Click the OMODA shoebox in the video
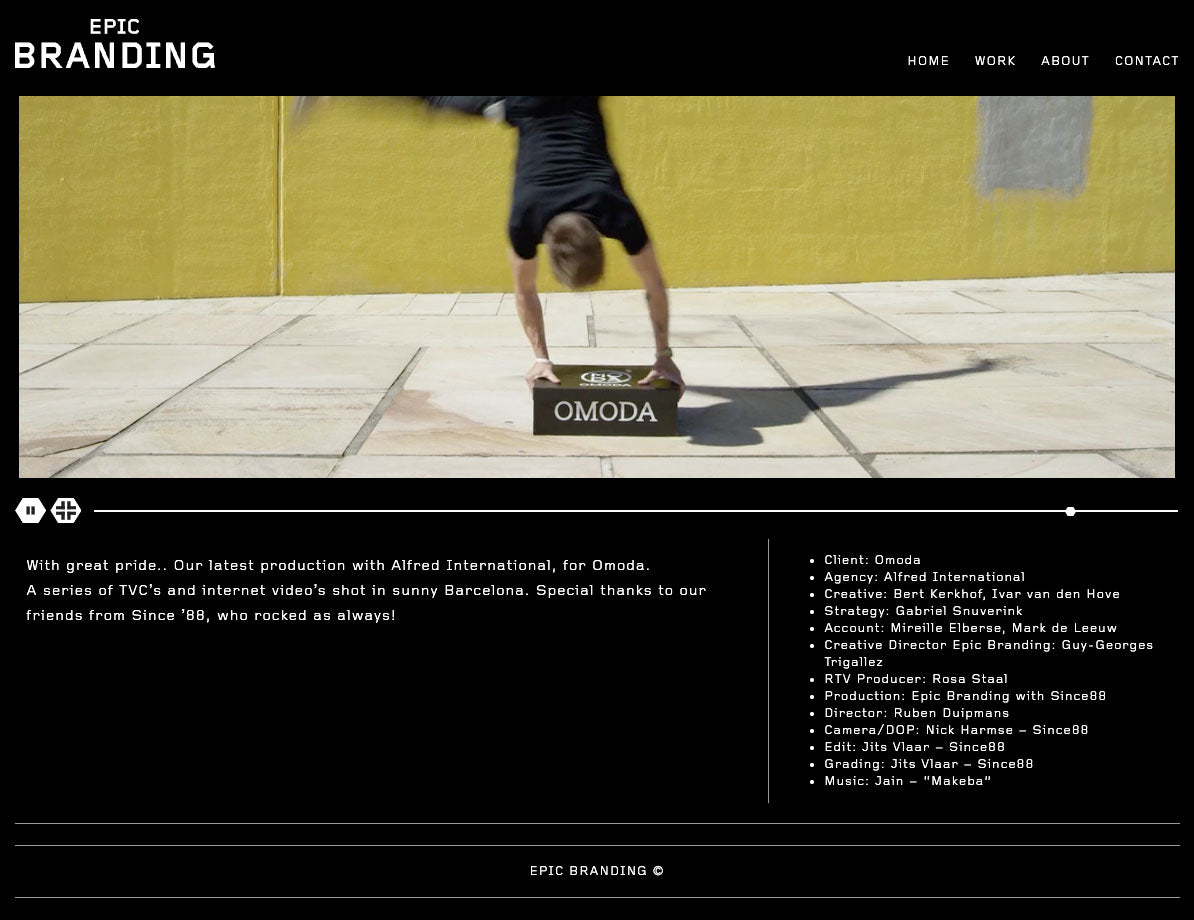The image size is (1194, 920). [605, 401]
